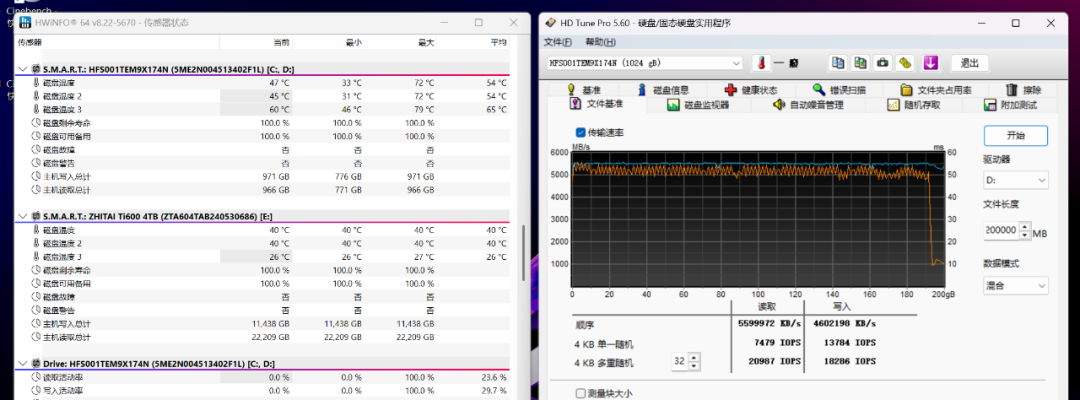The height and width of the screenshot is (400, 1080).
Task: Click the chip icon beside ZHITAI Ti600 4TB header
Action: coord(37,217)
